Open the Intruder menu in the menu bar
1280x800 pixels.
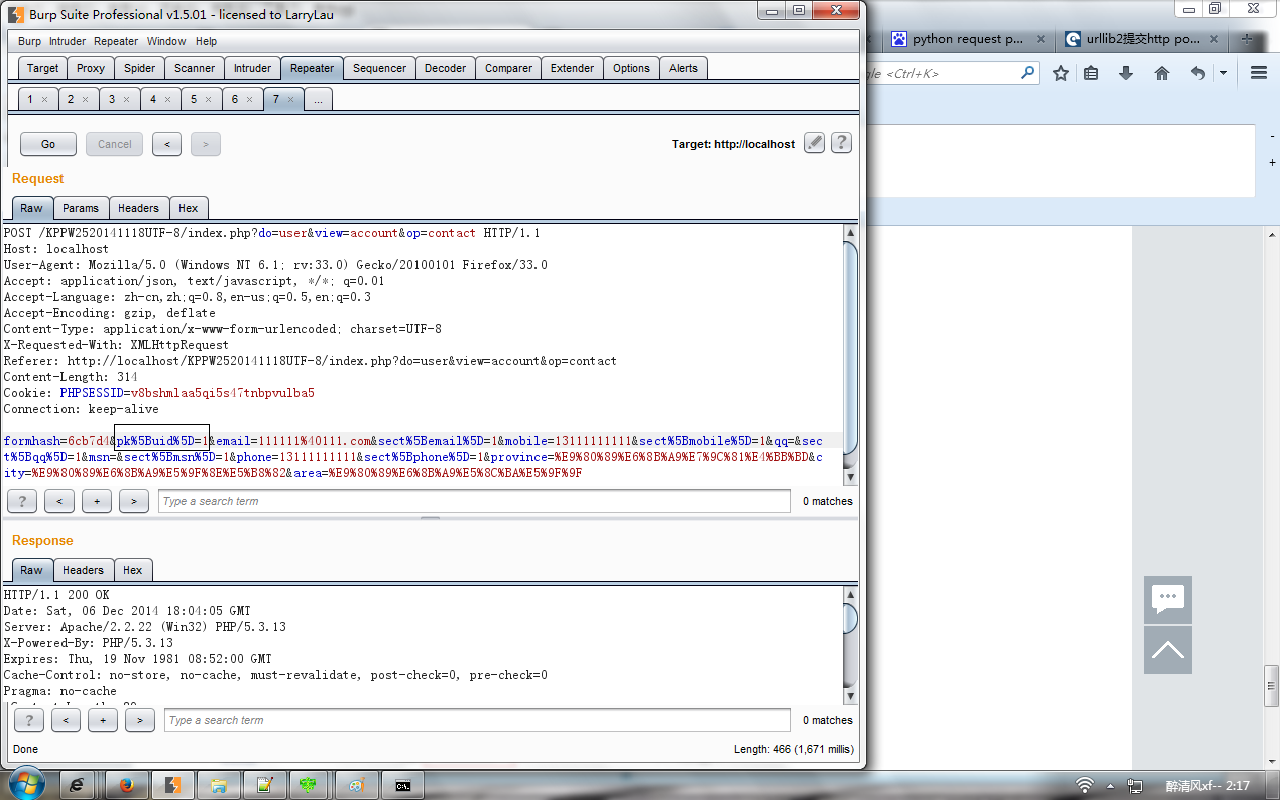[x=68, y=41]
